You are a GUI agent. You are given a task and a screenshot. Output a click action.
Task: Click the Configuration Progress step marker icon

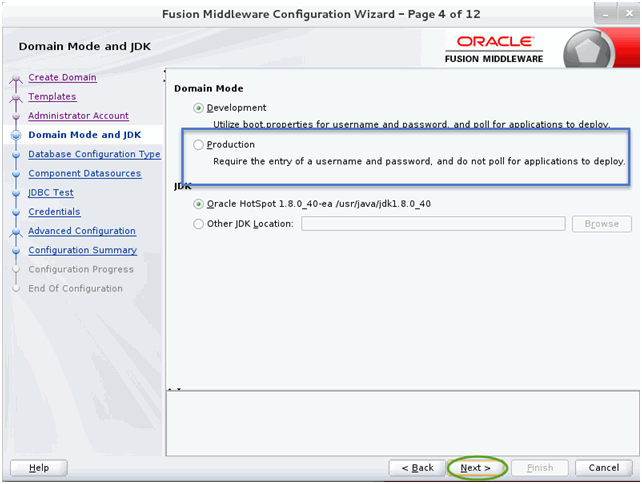(16, 269)
